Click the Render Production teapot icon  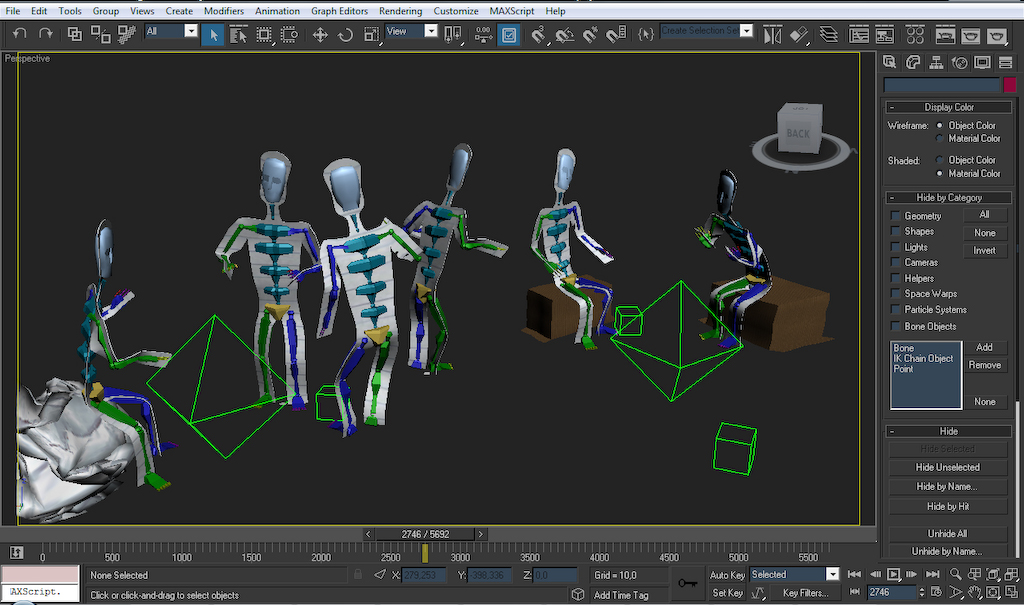point(996,34)
